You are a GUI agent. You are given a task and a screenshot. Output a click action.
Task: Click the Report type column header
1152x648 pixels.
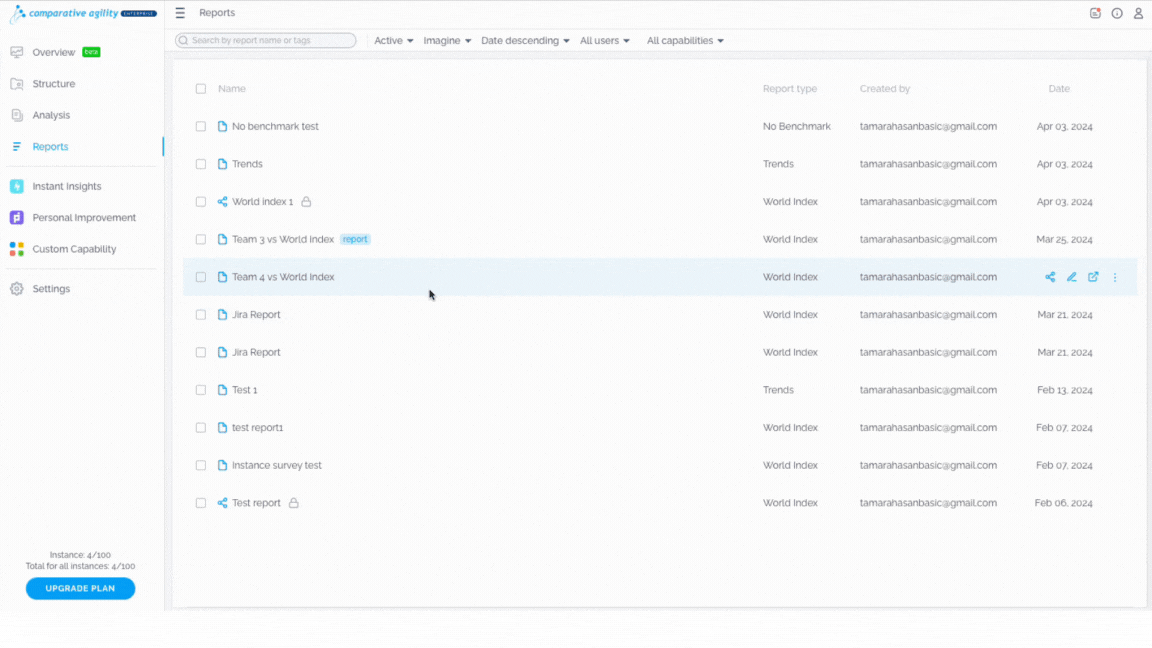click(x=790, y=89)
